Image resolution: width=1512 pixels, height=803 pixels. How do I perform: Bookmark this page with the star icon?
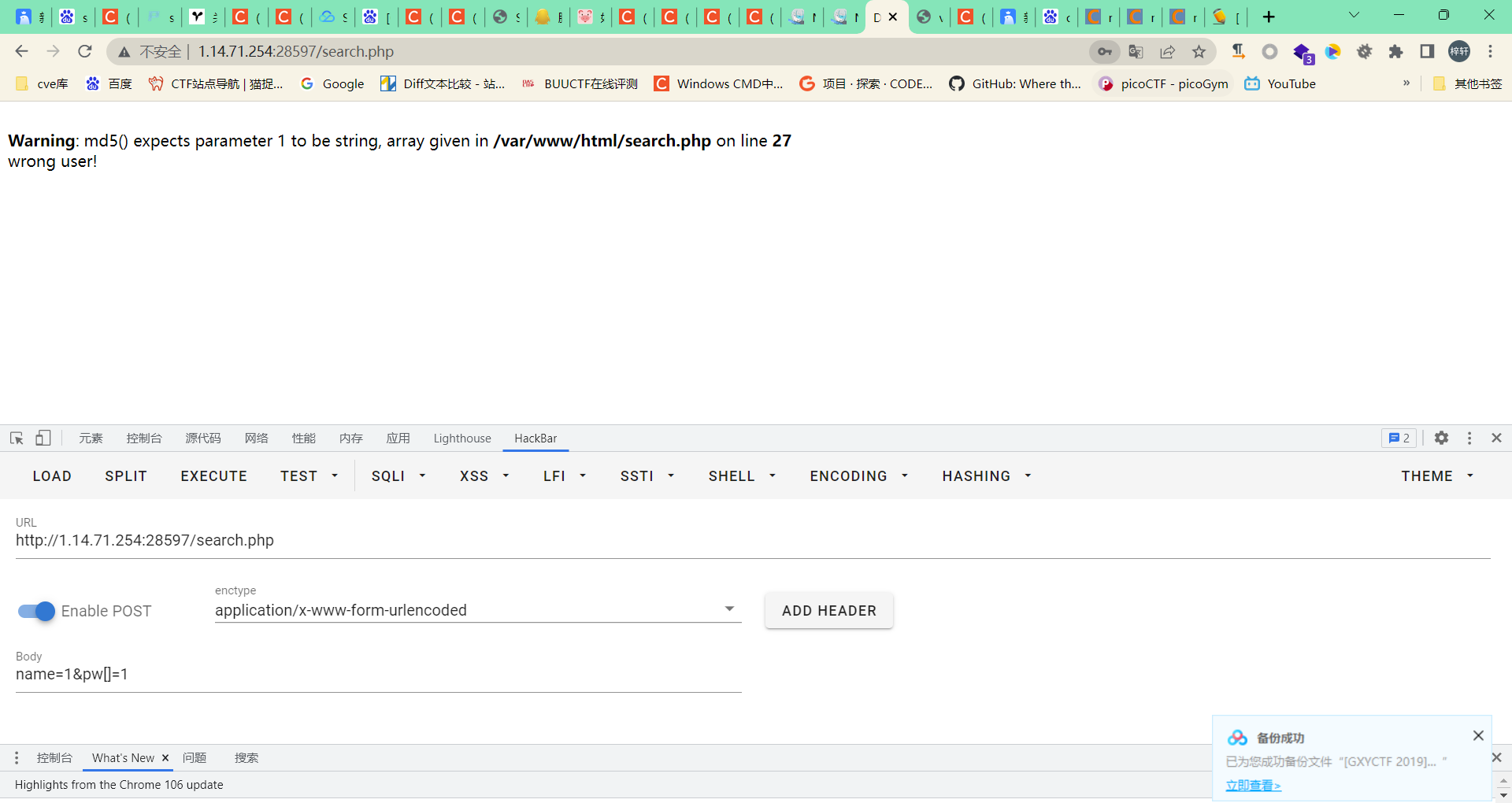click(1199, 52)
